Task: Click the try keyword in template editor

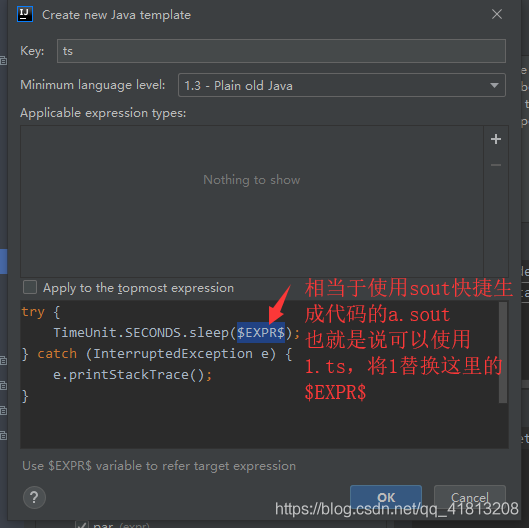Action: point(33,312)
